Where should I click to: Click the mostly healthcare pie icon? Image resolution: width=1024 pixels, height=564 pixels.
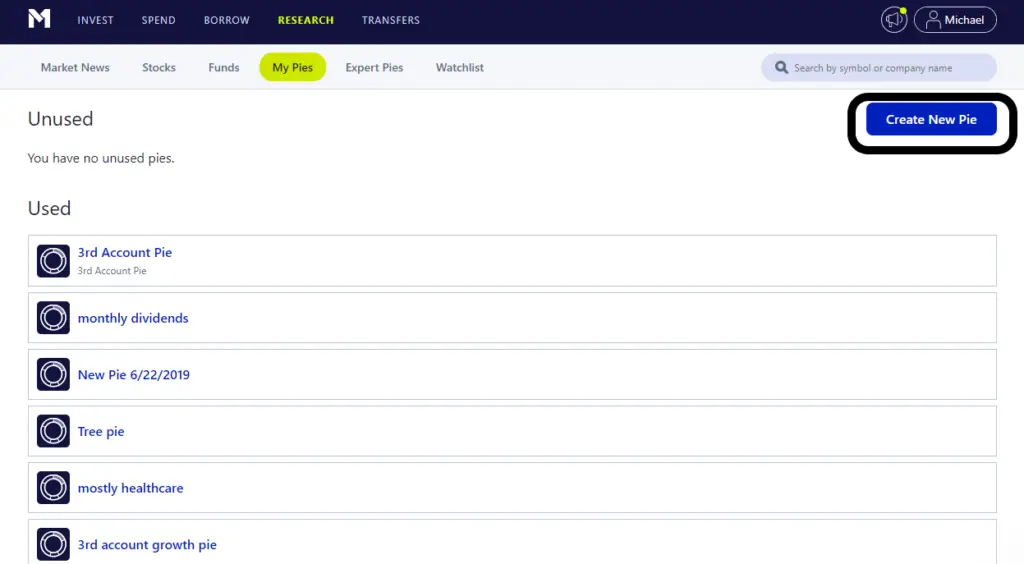[53, 488]
